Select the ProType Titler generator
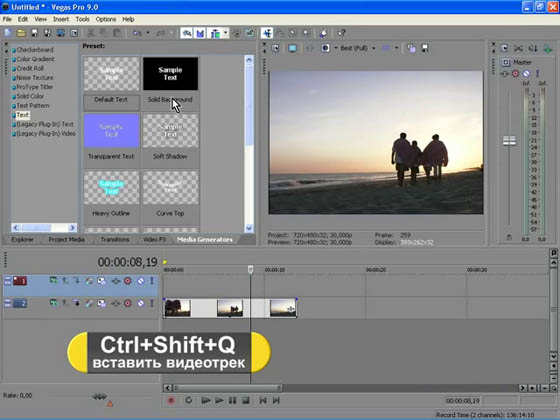This screenshot has width=560, height=420. pos(35,87)
